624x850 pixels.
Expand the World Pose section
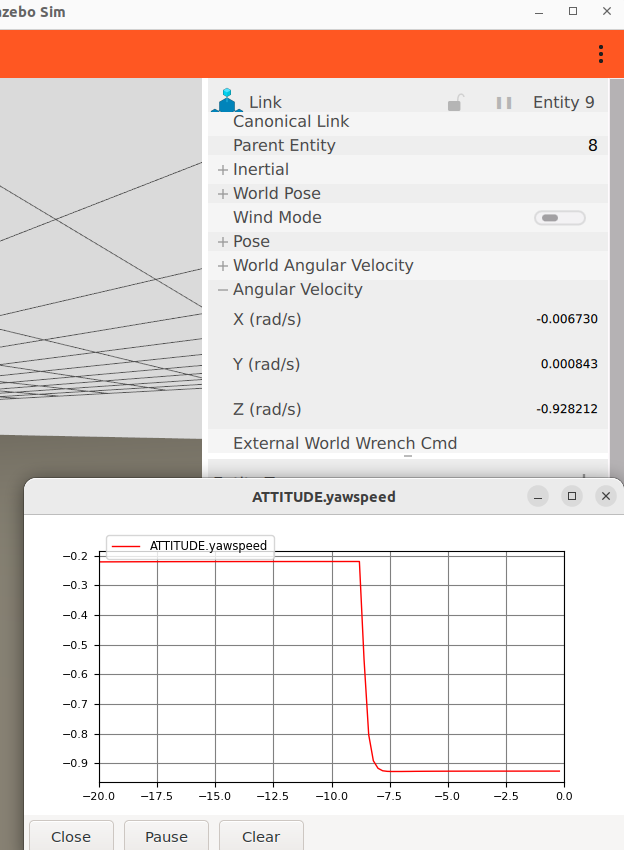(222, 194)
